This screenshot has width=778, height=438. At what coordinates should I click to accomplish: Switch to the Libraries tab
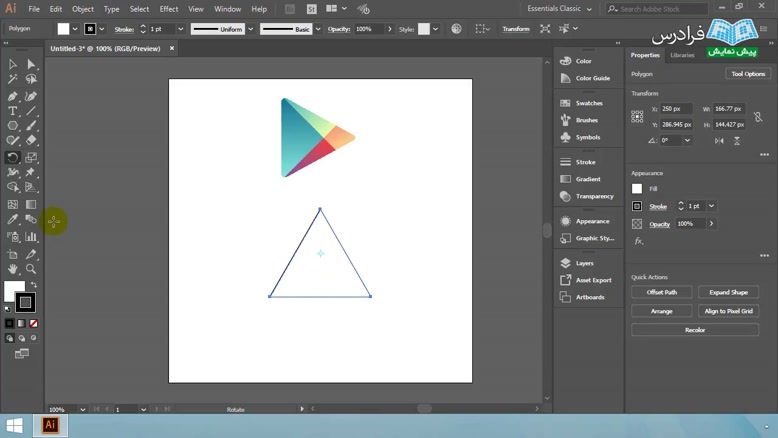click(x=682, y=55)
